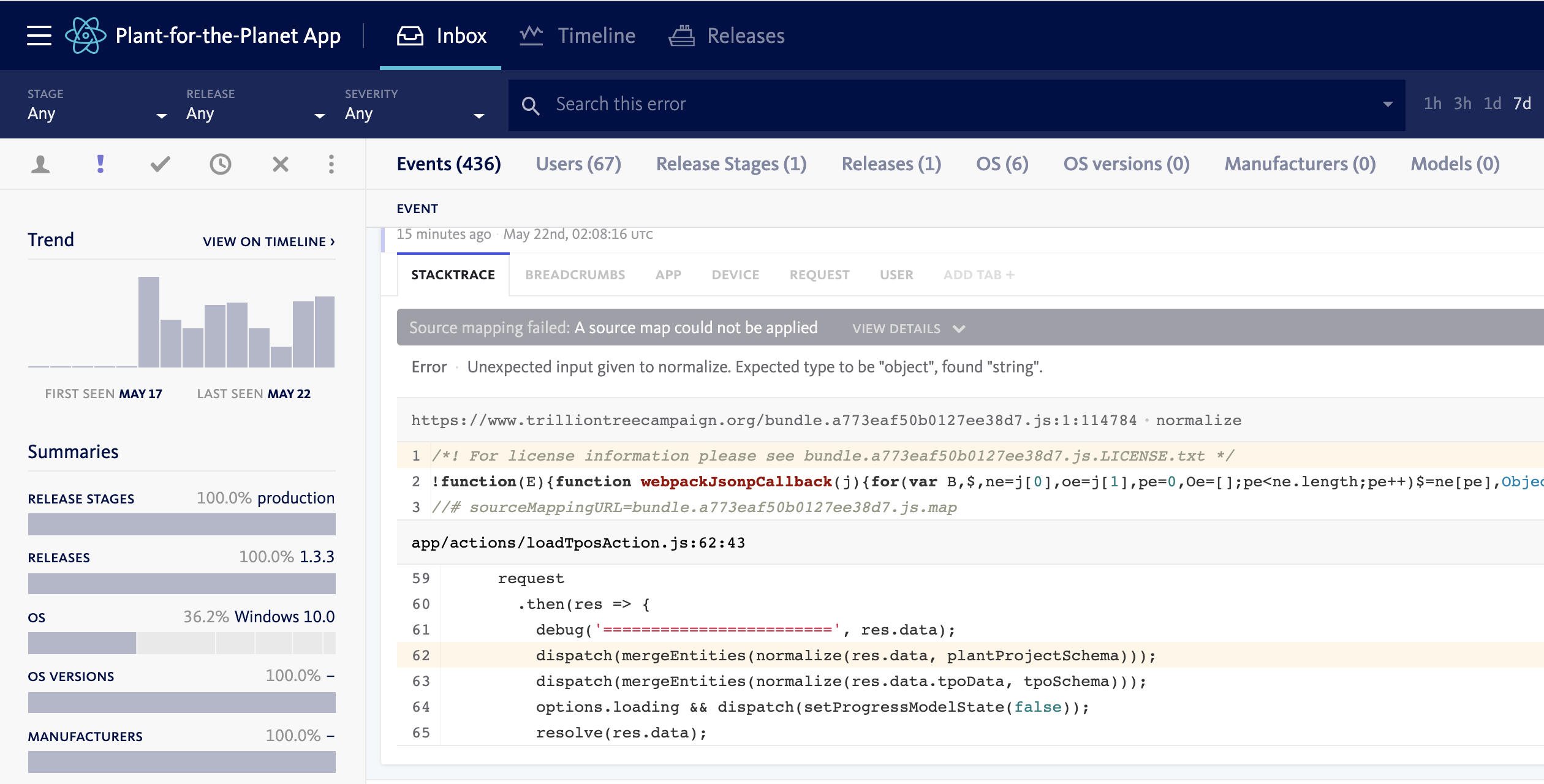Open the Users (67) tab
The image size is (1544, 784).
[578, 164]
